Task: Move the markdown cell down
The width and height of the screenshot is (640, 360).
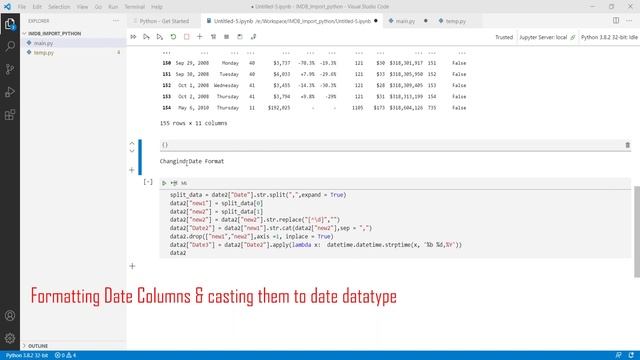Action: point(132,150)
